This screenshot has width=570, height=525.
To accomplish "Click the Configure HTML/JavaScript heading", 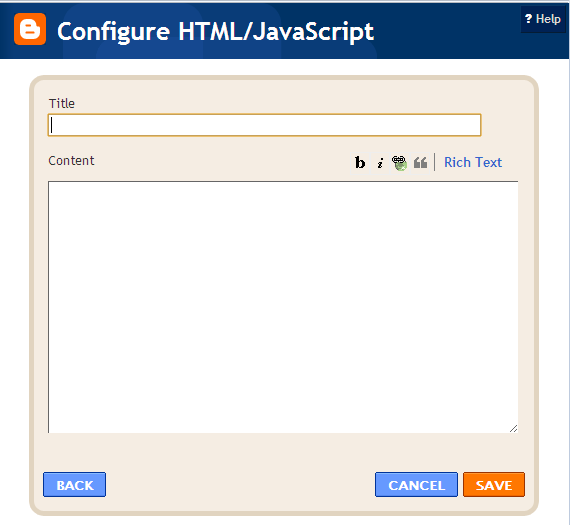I will (x=215, y=31).
